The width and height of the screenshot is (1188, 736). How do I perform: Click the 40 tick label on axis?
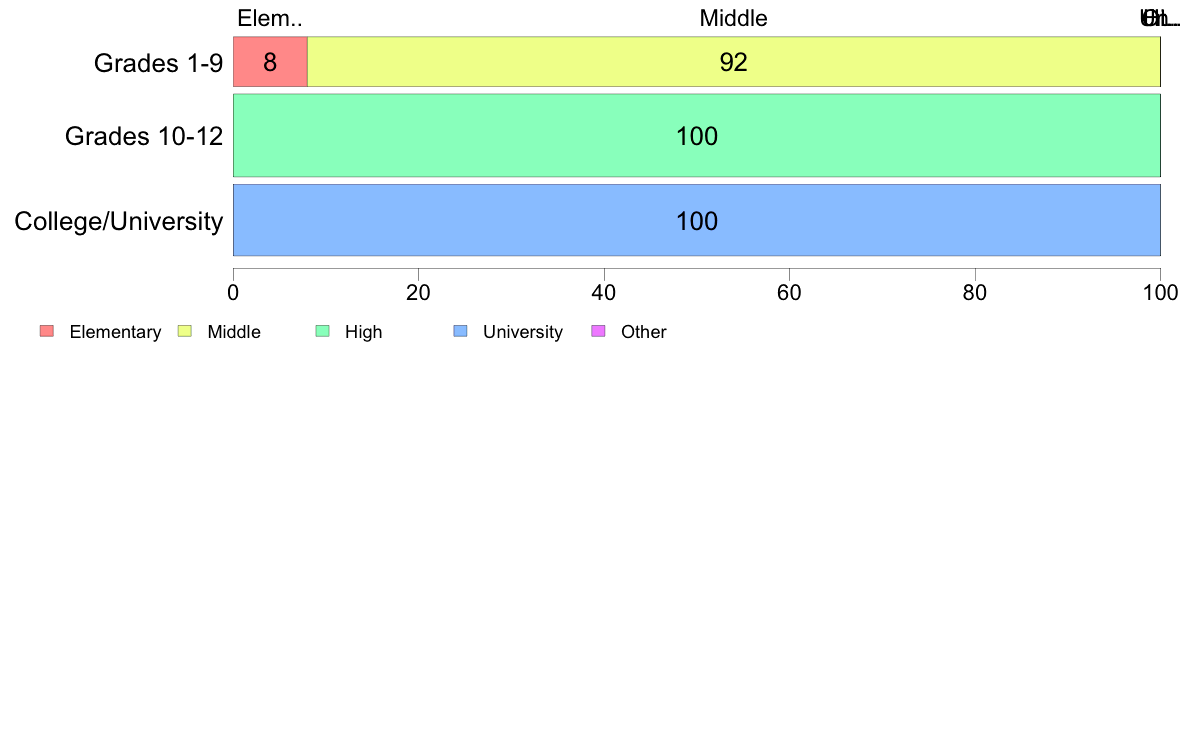604,293
